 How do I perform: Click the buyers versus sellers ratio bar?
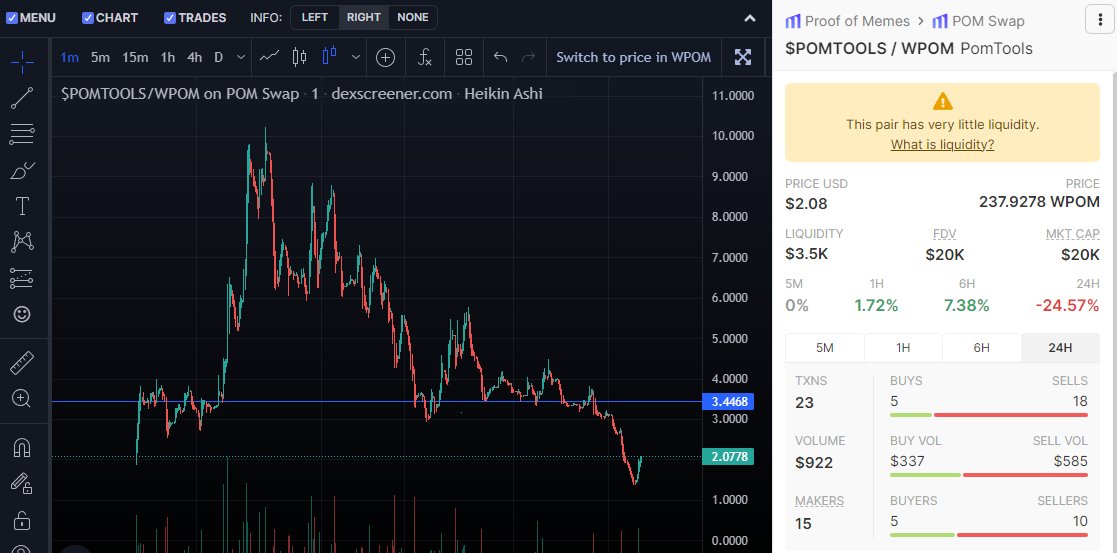point(989,534)
